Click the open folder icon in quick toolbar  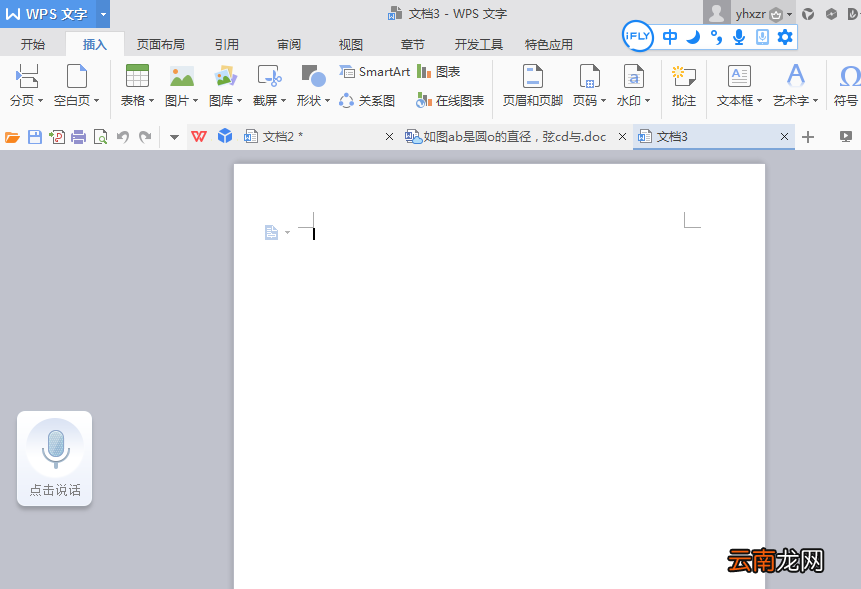13,137
